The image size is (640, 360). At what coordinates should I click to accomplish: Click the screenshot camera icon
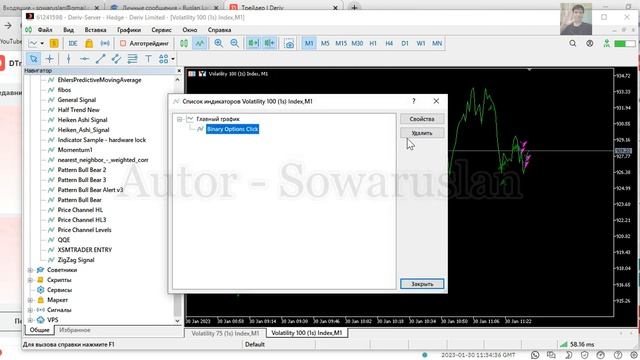coord(289,43)
